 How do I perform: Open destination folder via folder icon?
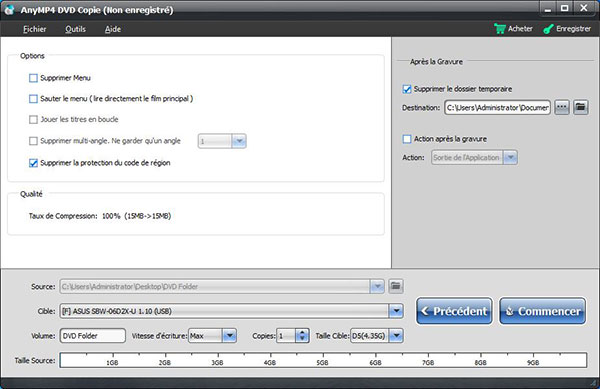click(x=580, y=107)
